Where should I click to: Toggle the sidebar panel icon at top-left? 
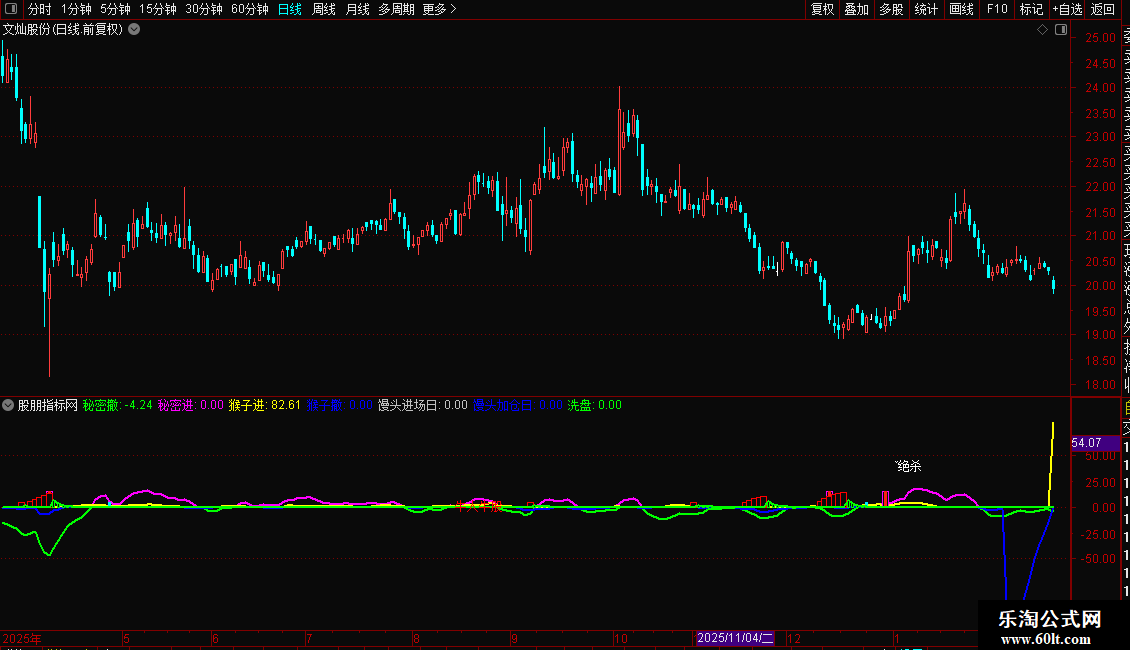(x=11, y=9)
